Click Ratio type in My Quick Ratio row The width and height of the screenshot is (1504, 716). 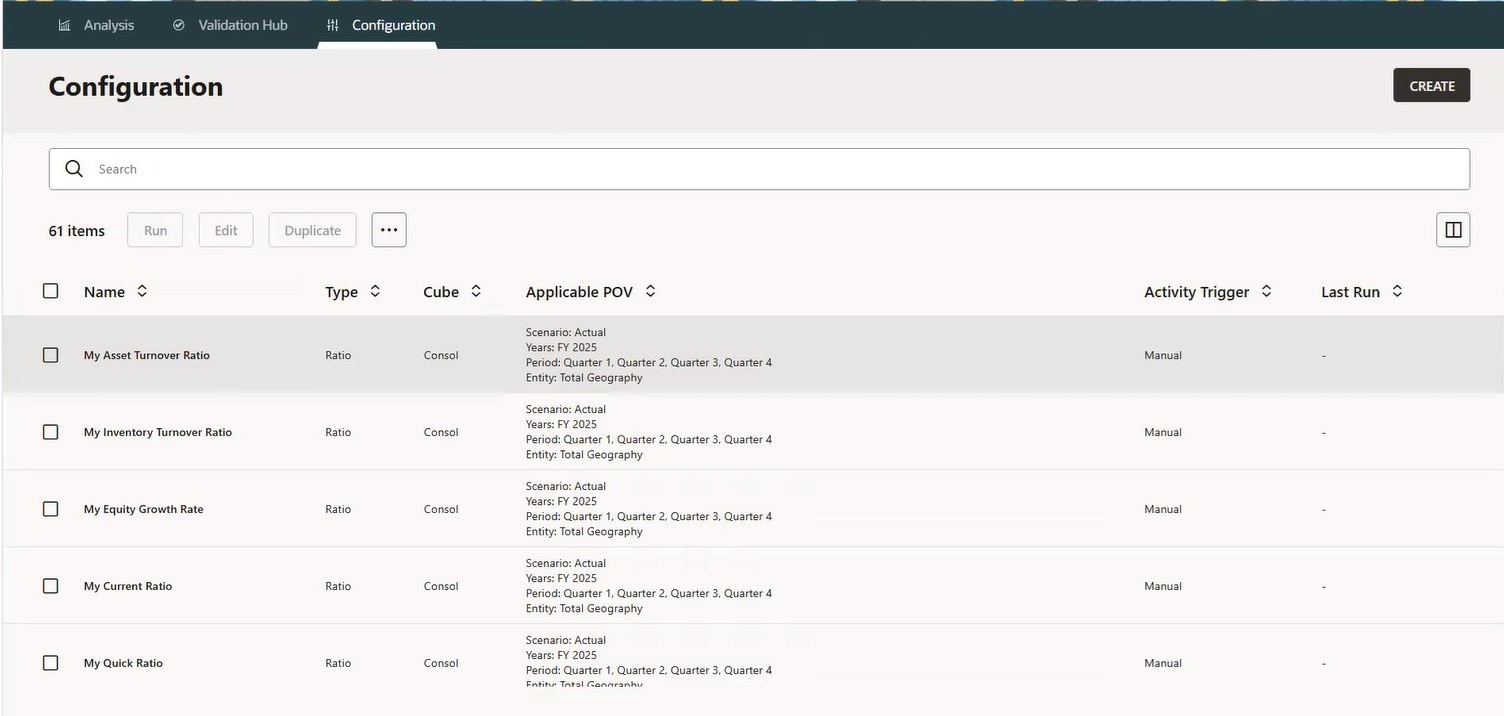pos(338,663)
